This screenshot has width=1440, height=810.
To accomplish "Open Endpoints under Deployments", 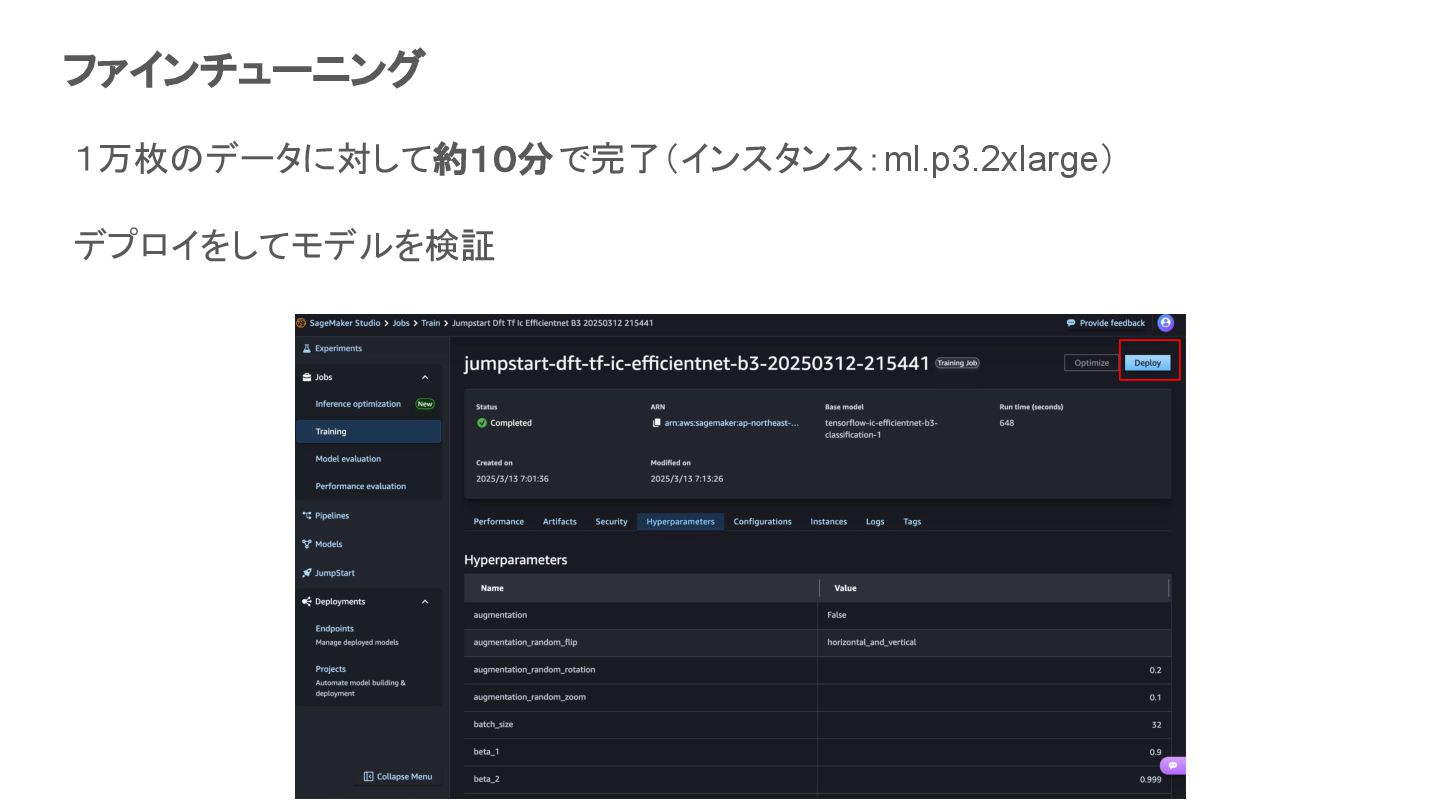I will pyautogui.click(x=335, y=629).
